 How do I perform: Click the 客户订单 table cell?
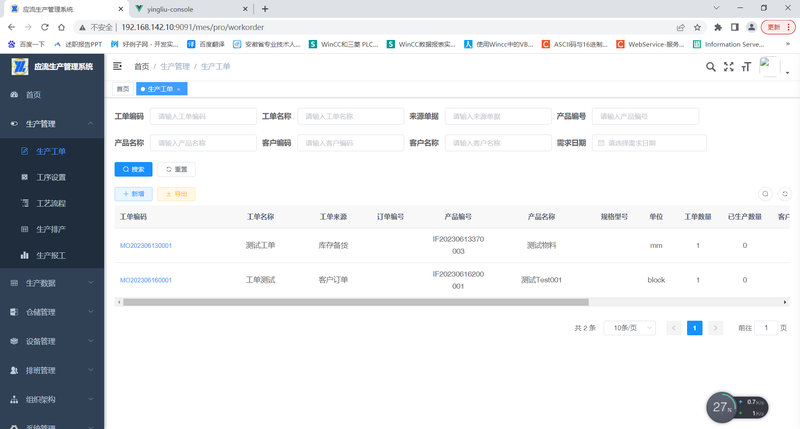[x=333, y=280]
